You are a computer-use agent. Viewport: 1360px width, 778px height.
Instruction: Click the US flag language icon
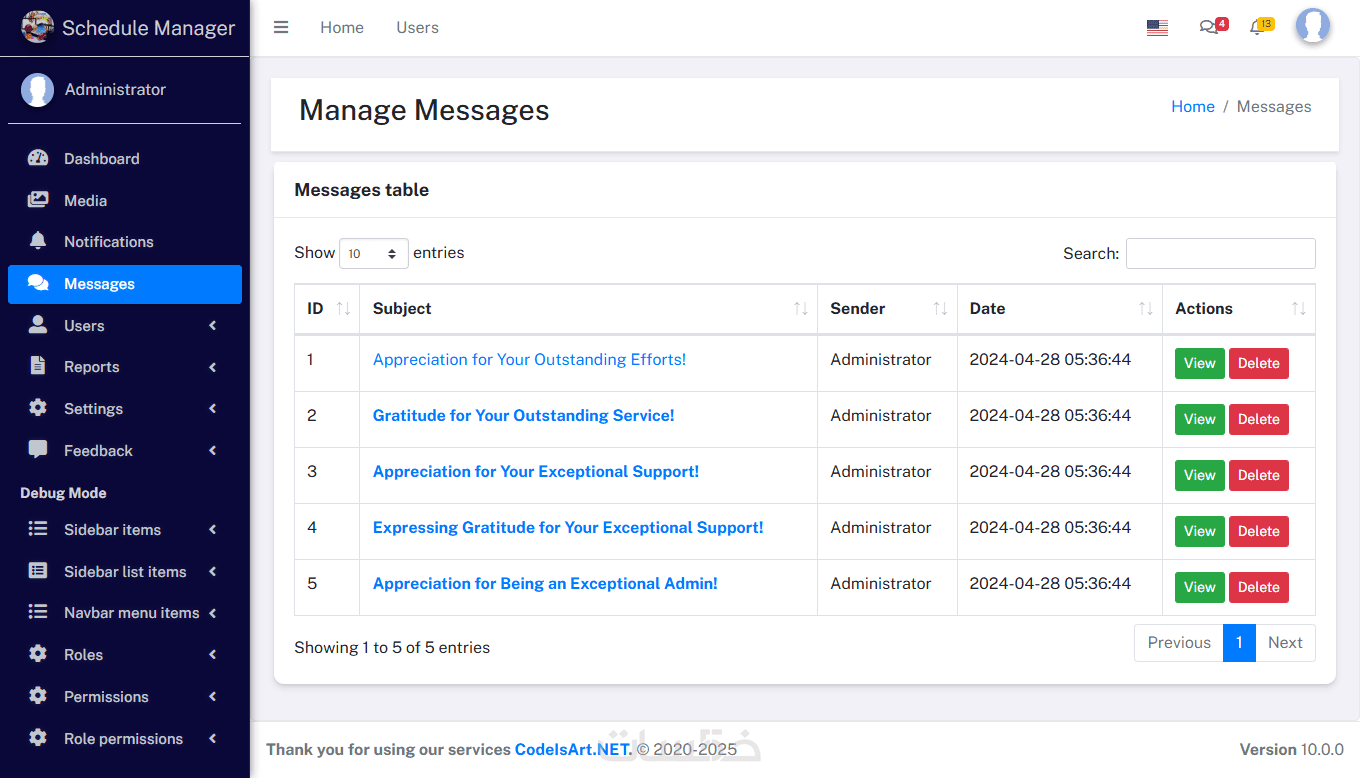(x=1157, y=28)
